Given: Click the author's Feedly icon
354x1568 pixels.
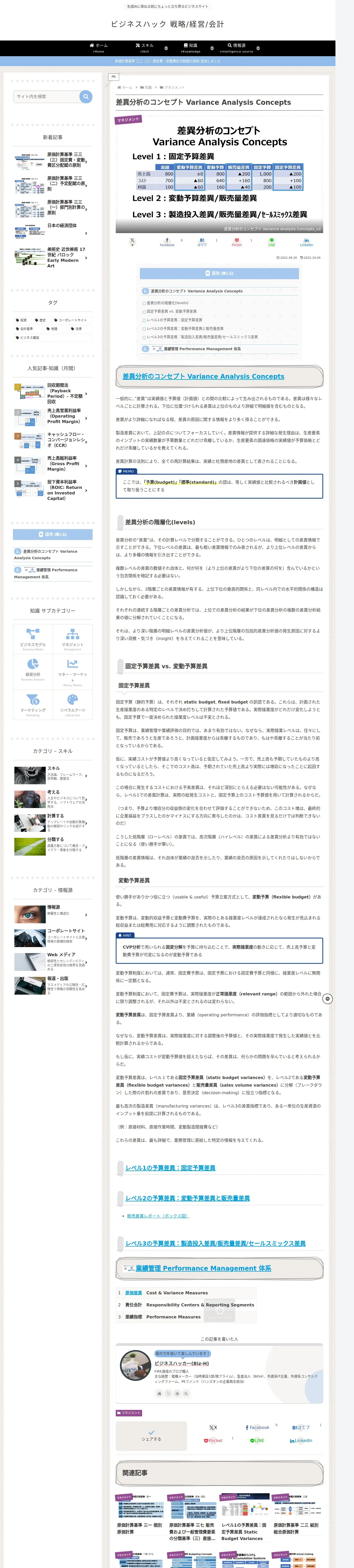Looking at the screenshot, I should [x=178, y=1393].
